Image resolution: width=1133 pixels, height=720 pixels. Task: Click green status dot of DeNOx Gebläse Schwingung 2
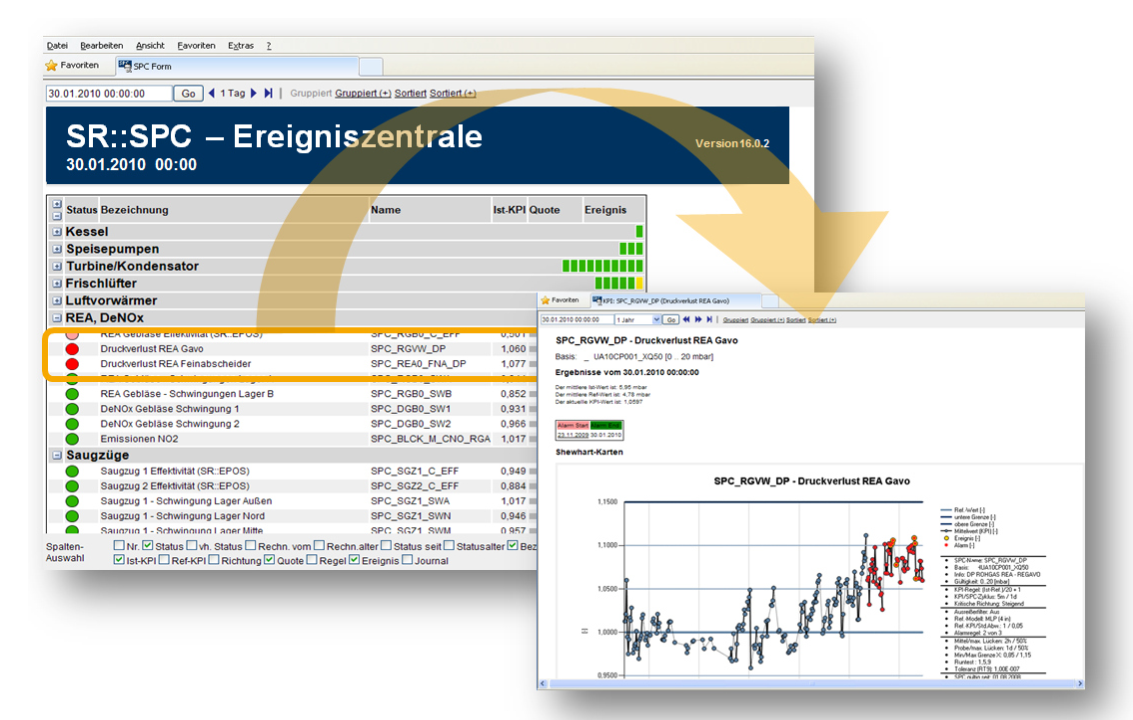click(72, 424)
